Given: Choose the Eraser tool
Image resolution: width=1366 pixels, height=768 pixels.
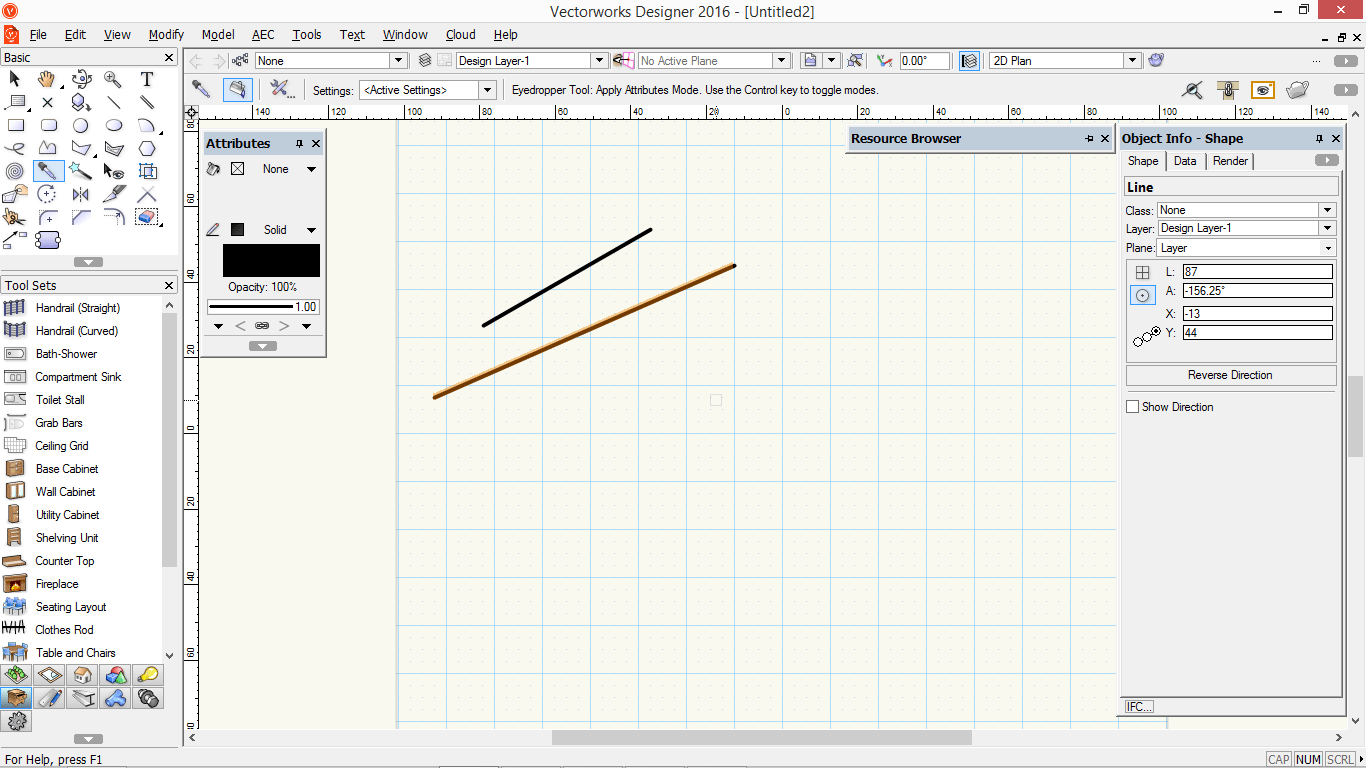Looking at the screenshot, I should (147, 216).
